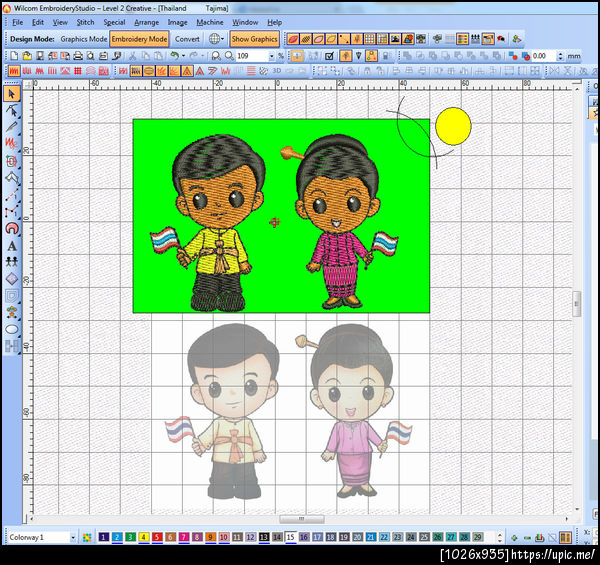Toggle the checkbox icon in standard toolbar
This screenshot has height=565, width=600.
329,56
